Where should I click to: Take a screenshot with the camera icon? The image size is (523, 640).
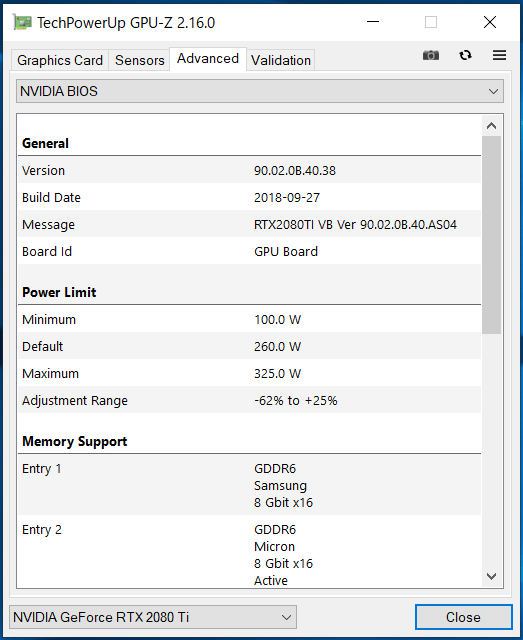(431, 55)
